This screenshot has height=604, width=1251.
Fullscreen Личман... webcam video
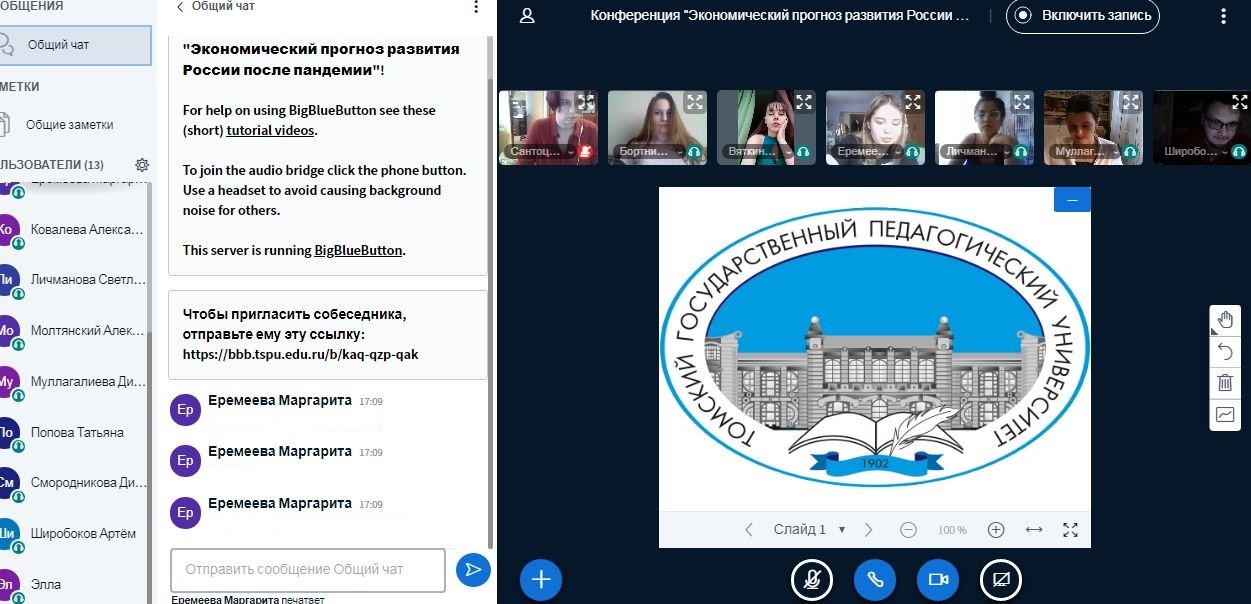pos(1022,101)
